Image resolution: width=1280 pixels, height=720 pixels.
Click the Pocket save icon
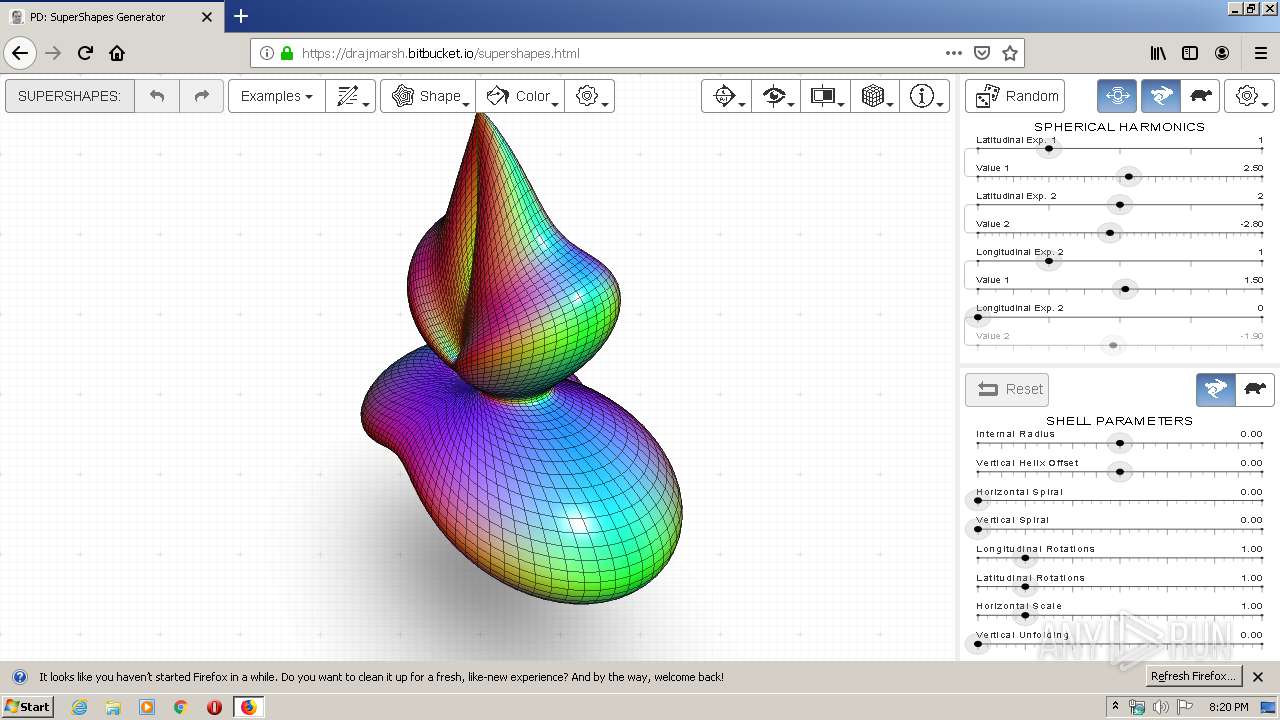(982, 53)
